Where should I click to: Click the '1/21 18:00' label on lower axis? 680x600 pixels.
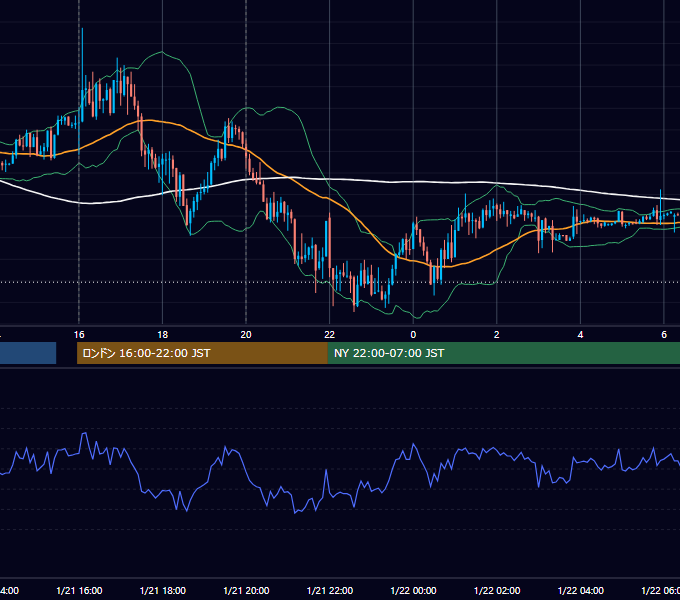point(163,590)
